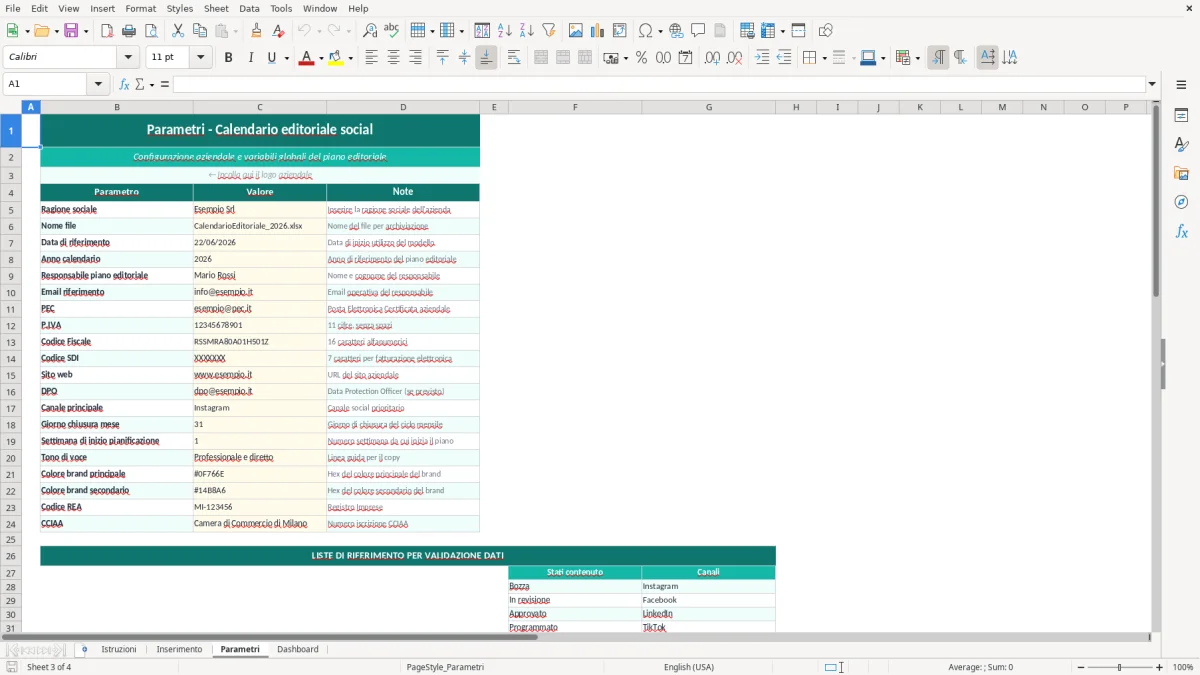Click Freeze Rows and Columns icon
1200x675 pixels.
[x=768, y=31]
